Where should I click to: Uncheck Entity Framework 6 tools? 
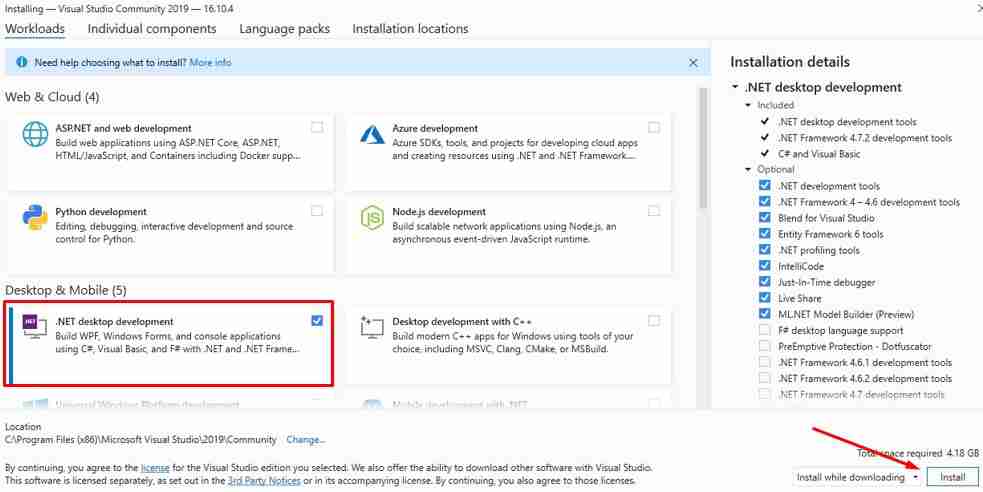pyautogui.click(x=765, y=234)
